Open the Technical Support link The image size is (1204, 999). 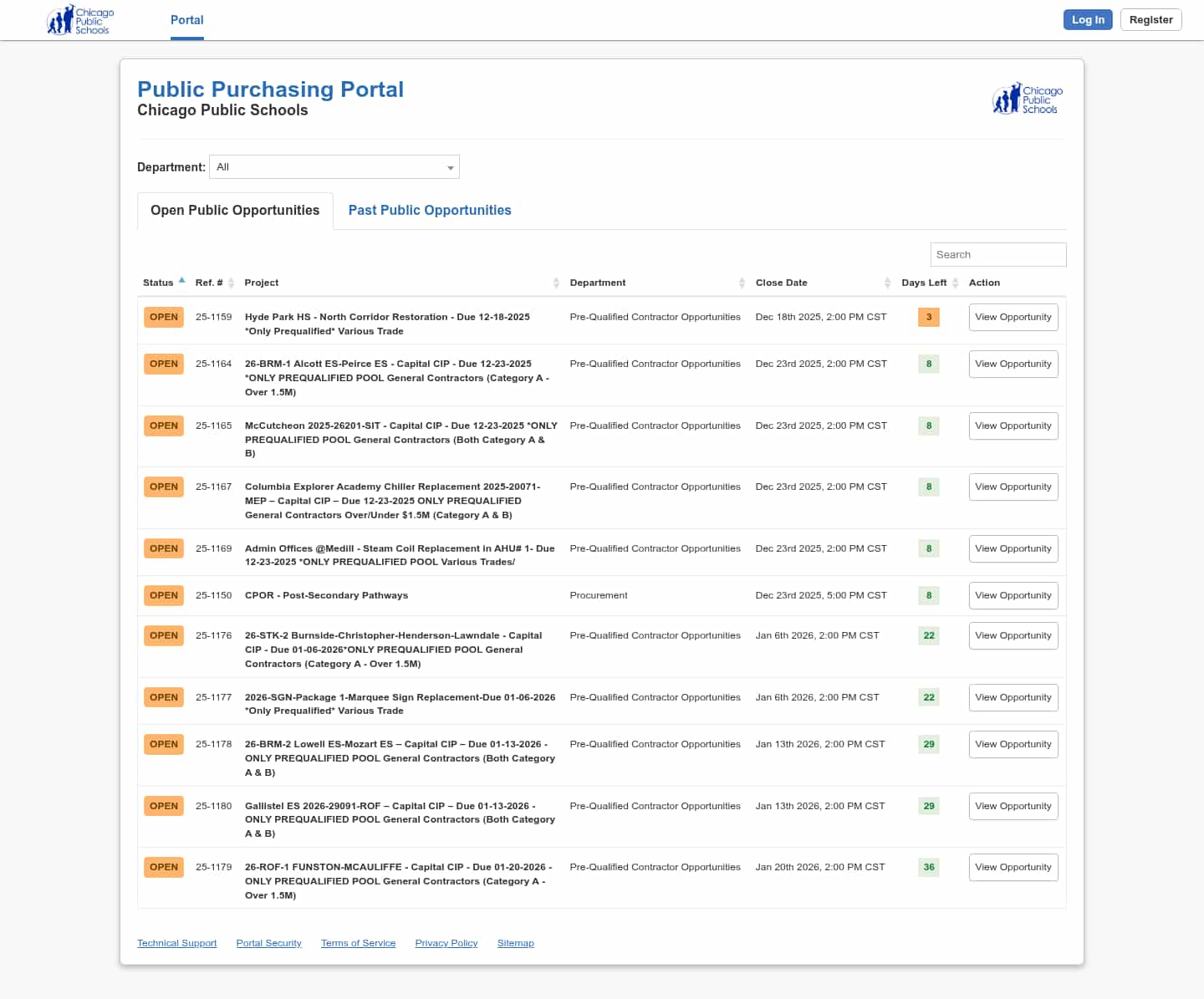[176, 943]
